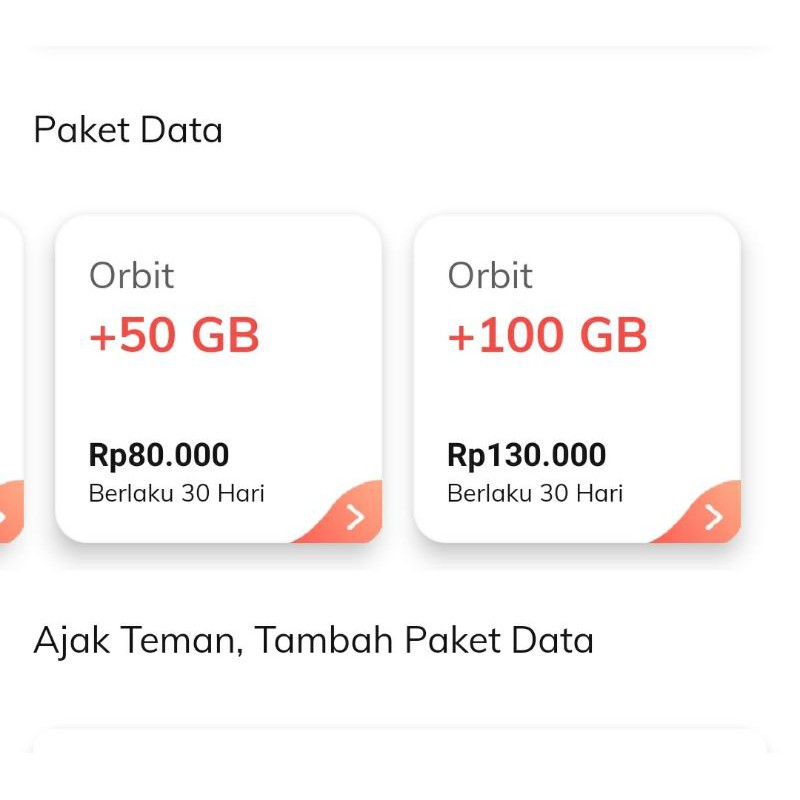Select the red +50 GB quota text
800x800 pixels.
pyautogui.click(x=174, y=336)
